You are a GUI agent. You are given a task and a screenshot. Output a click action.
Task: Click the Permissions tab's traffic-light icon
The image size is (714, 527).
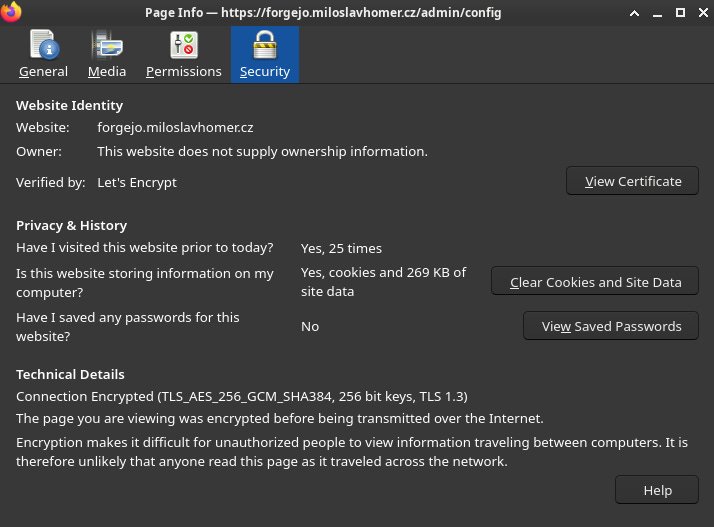tap(184, 45)
